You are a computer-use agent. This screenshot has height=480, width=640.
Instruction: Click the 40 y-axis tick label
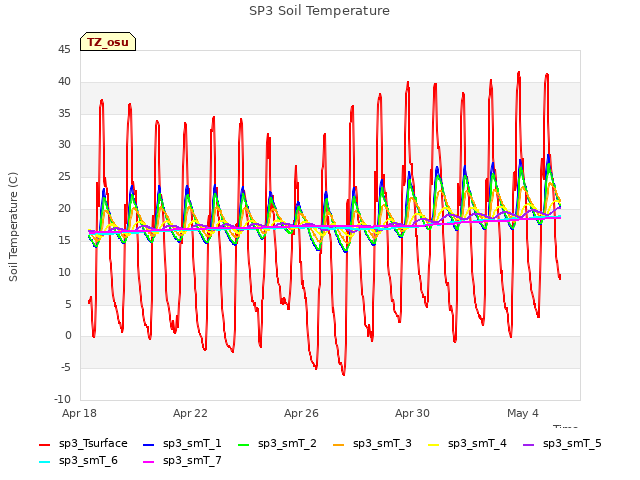[x=64, y=82]
